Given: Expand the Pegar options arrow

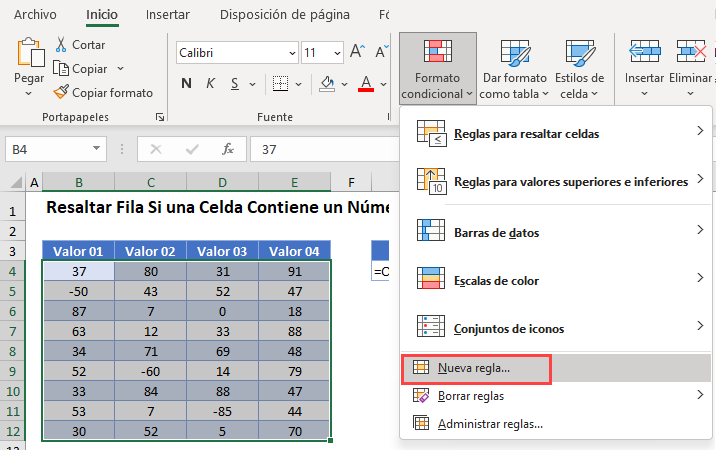Looking at the screenshot, I should [x=29, y=94].
